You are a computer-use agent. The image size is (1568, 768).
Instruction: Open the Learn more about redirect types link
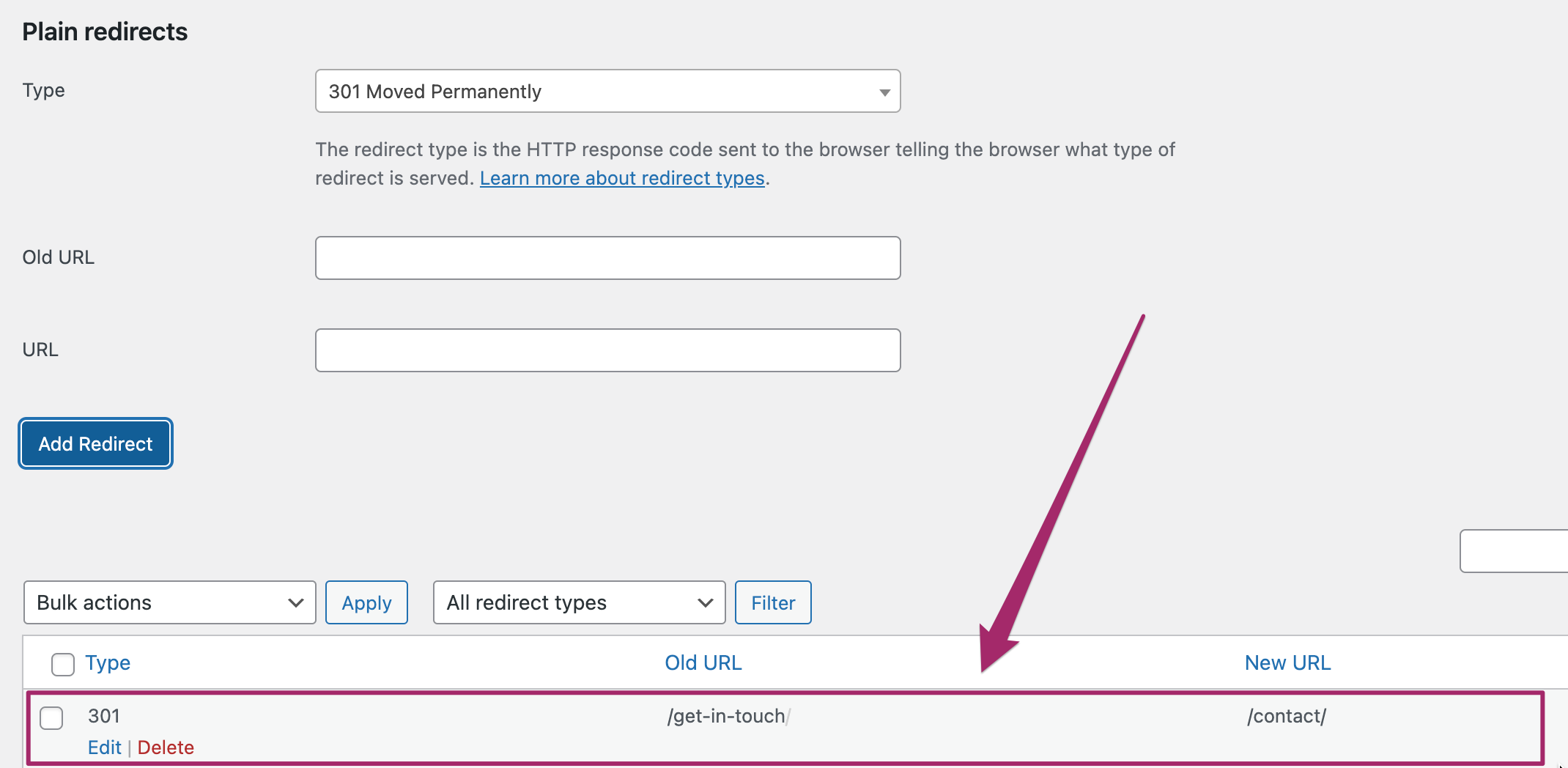click(x=621, y=178)
